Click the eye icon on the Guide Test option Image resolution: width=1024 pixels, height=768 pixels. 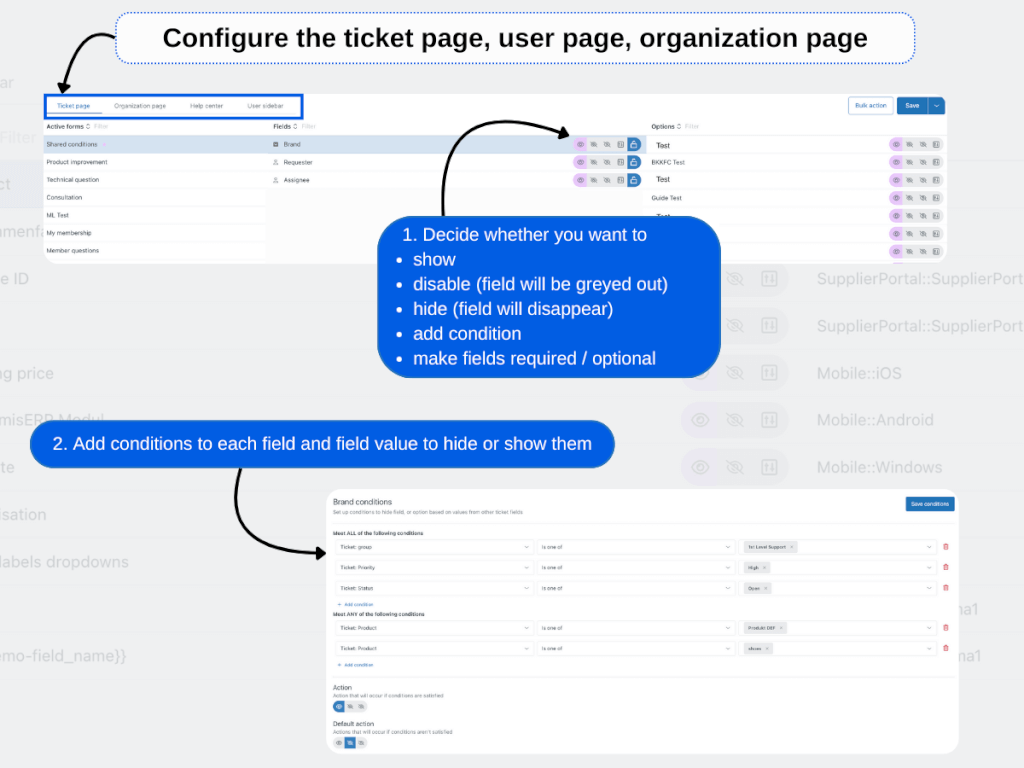895,198
